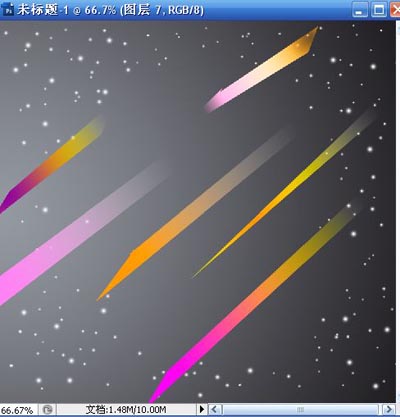
Task: Click the orange-pink meteor at top right
Action: (262, 70)
